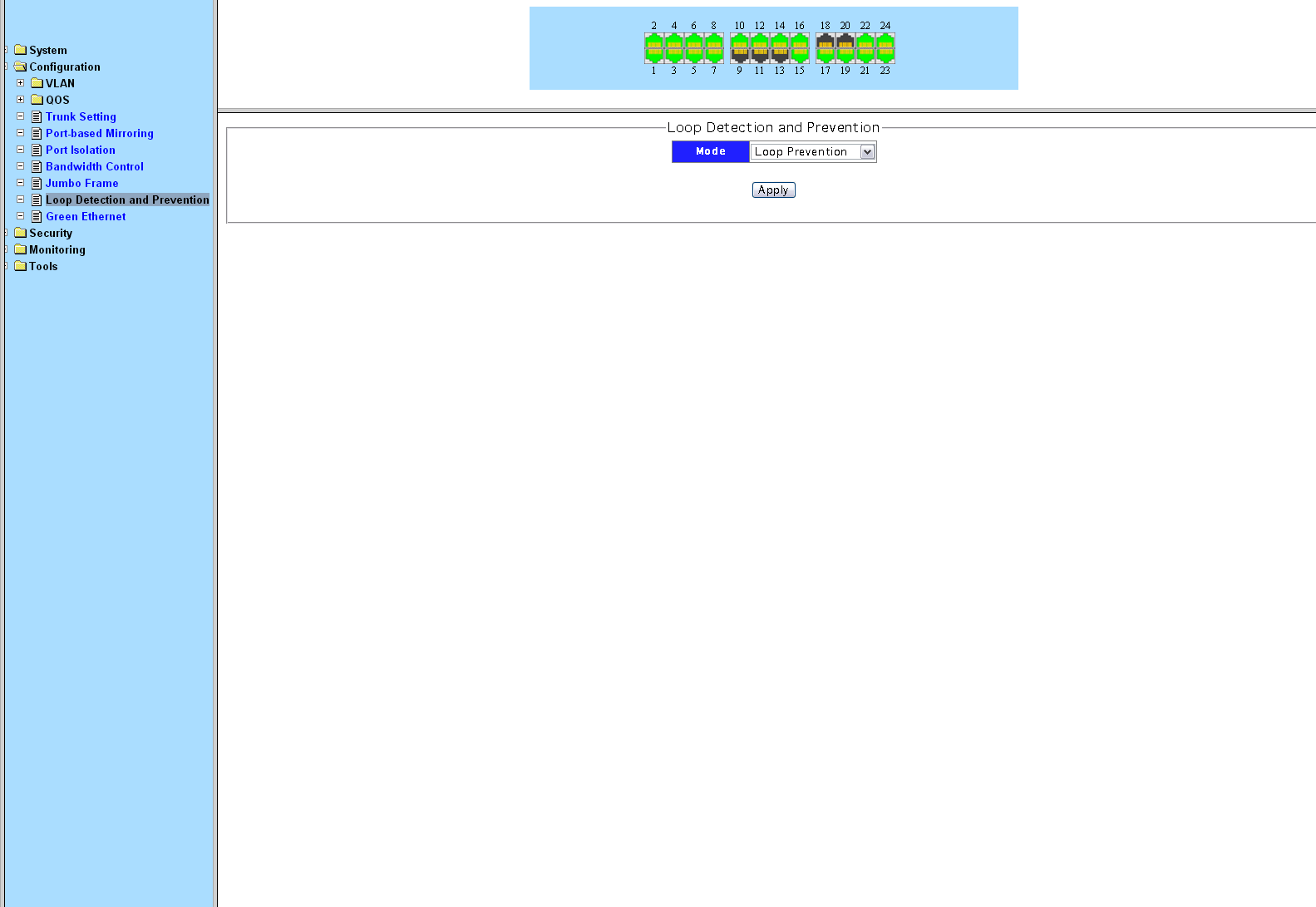Click the System folder icon
Viewport: 1316px width, 907px height.
[21, 50]
